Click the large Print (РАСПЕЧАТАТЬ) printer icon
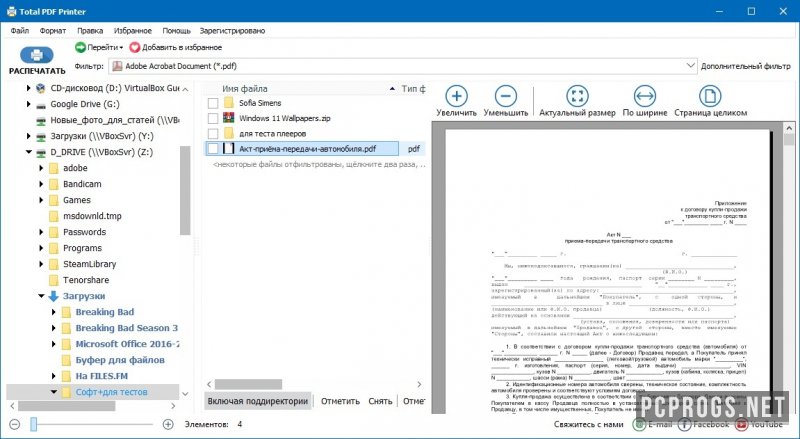 coord(36,56)
